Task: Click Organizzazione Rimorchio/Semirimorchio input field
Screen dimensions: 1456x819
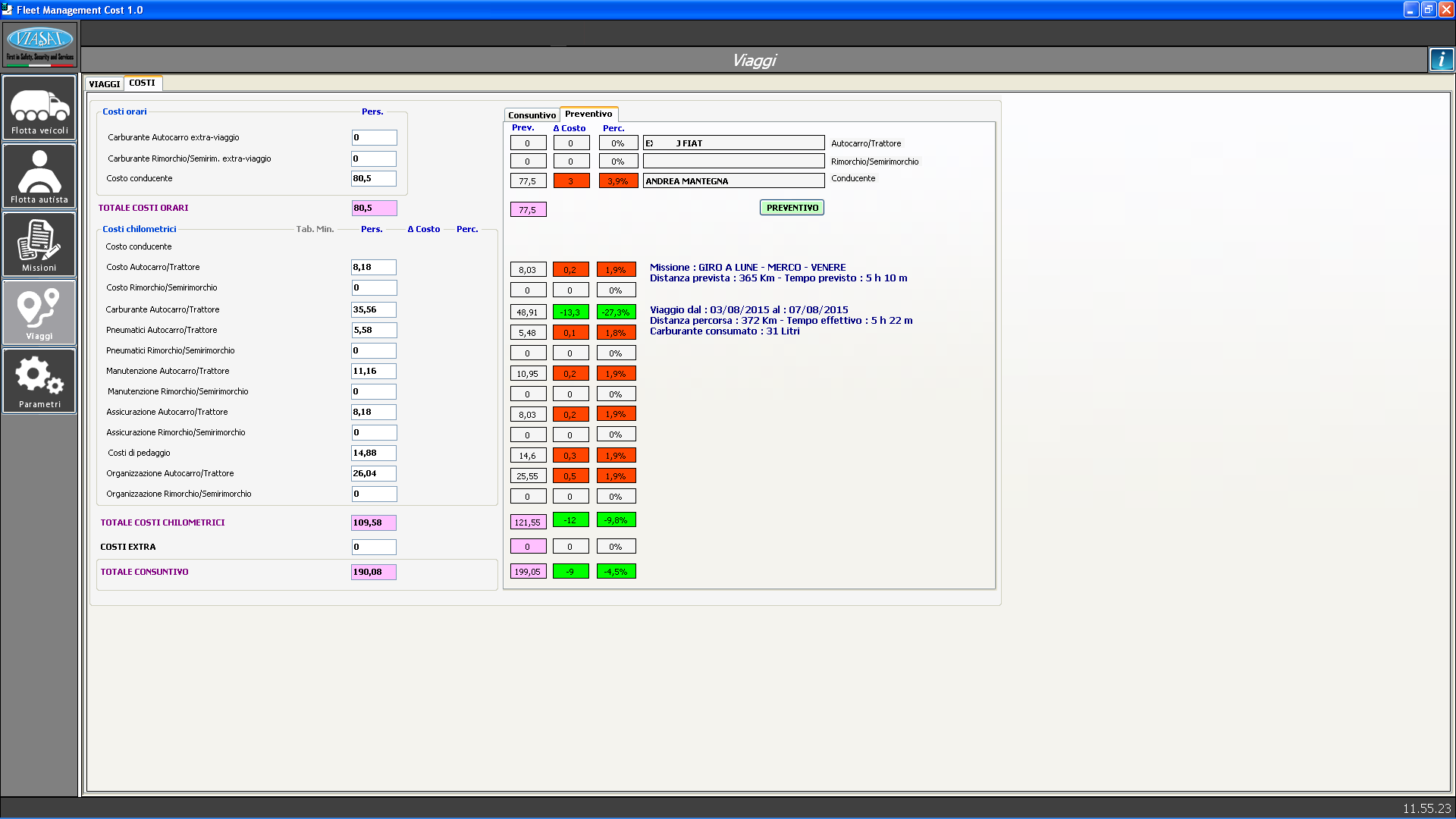Action: pos(374,494)
